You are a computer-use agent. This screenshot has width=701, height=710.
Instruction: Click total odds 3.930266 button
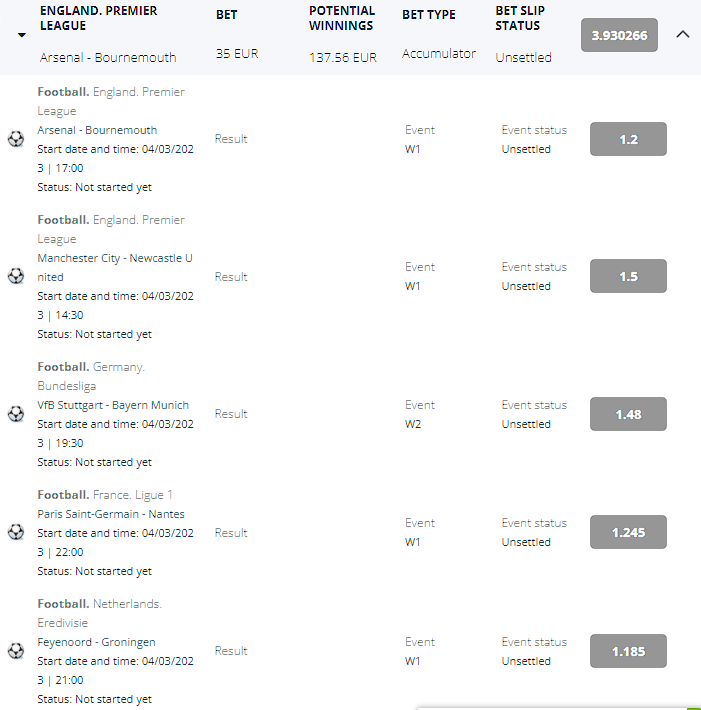click(x=619, y=35)
